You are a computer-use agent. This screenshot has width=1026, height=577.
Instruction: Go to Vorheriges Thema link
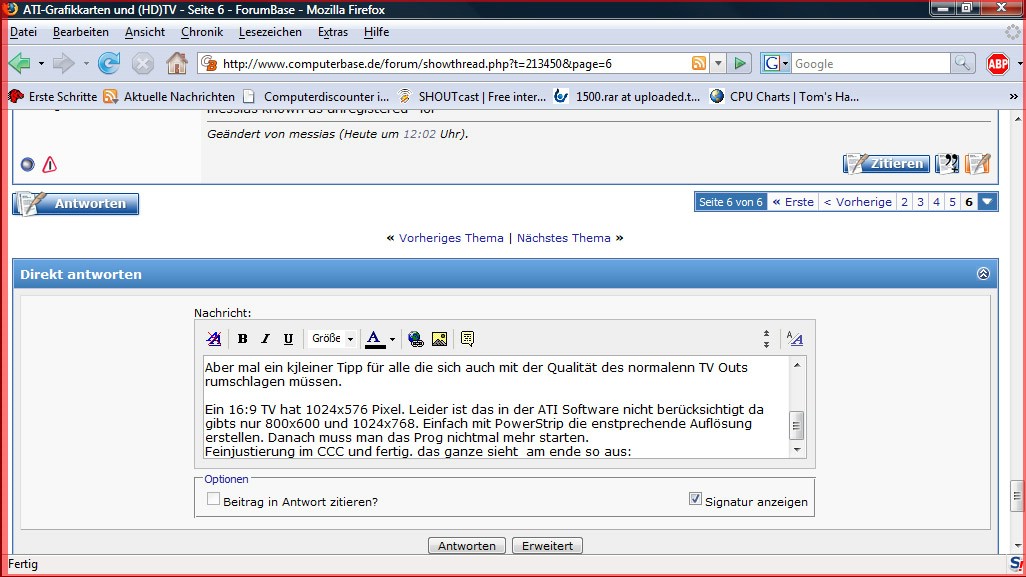click(x=451, y=238)
